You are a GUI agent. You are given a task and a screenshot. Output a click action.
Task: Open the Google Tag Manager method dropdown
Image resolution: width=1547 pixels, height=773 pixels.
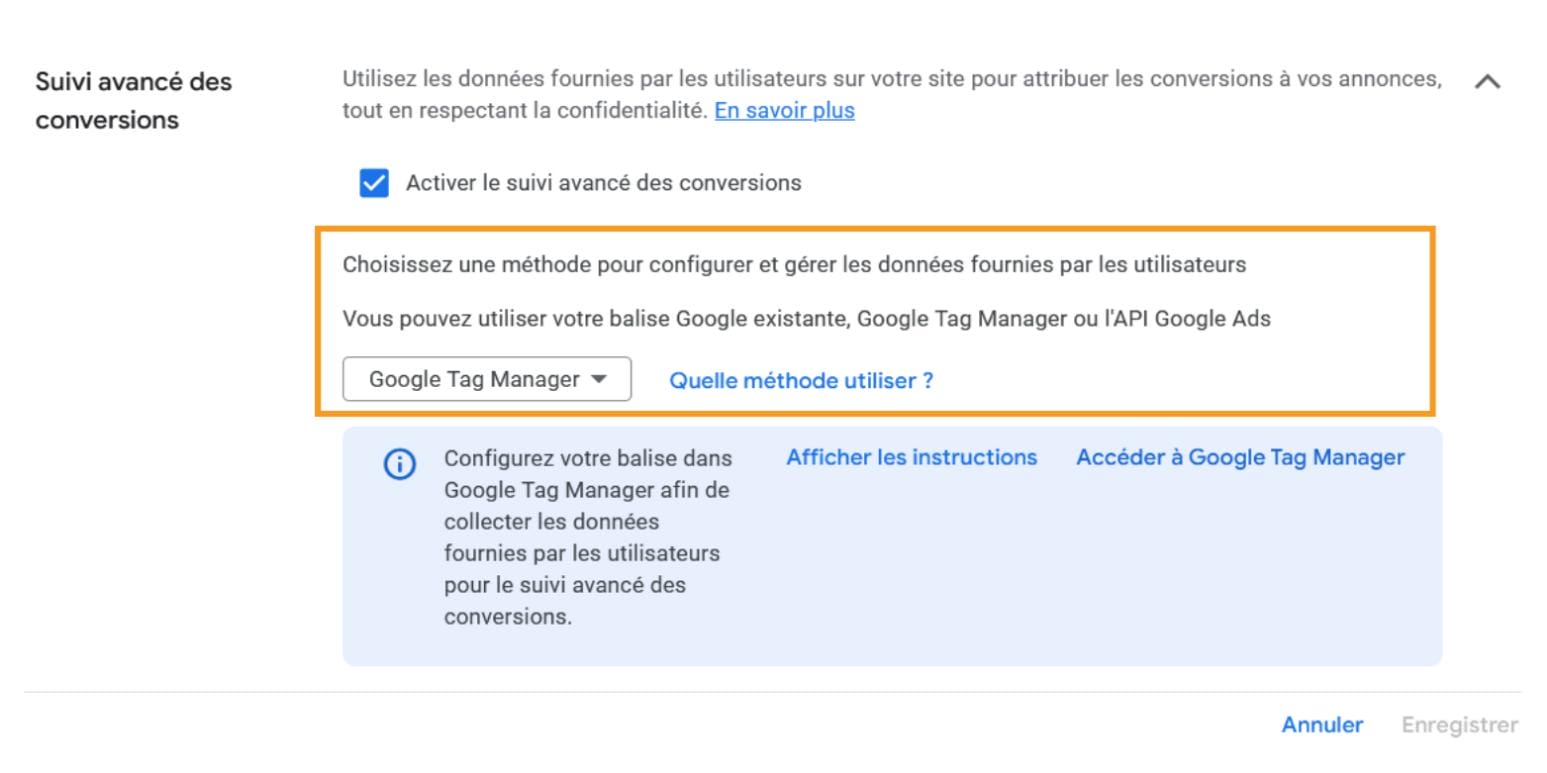[486, 379]
